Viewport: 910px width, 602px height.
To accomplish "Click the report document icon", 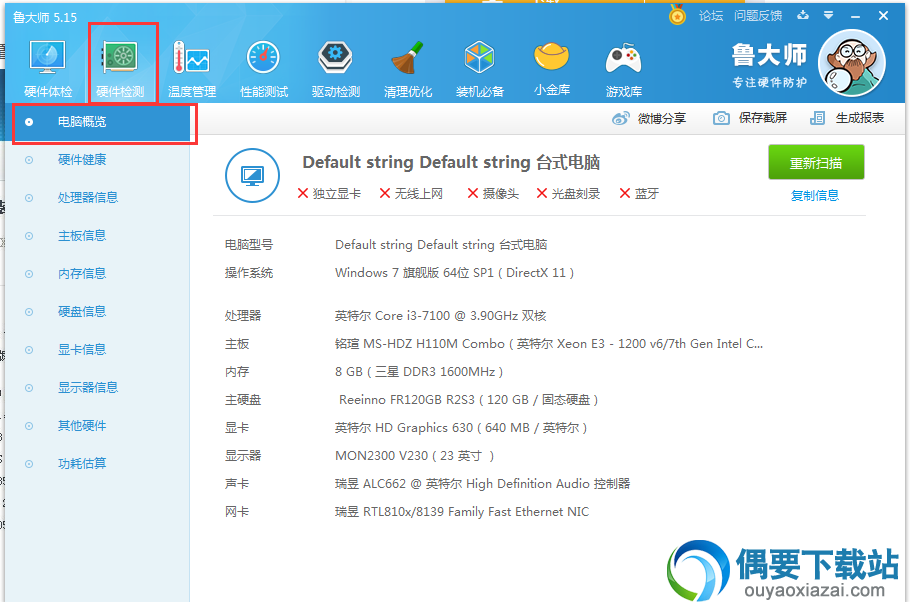I will click(817, 118).
